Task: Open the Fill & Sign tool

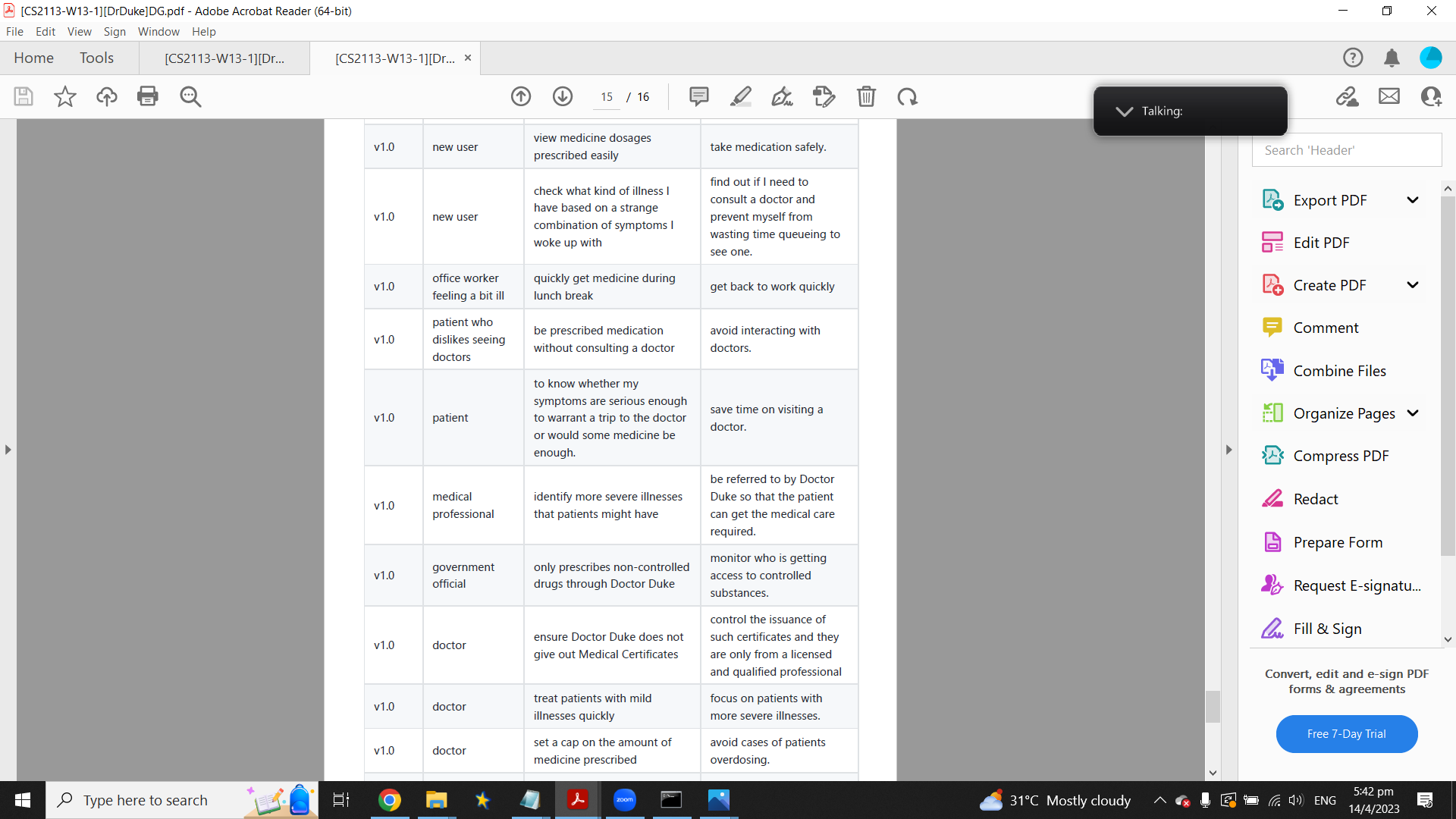Action: tap(1327, 629)
